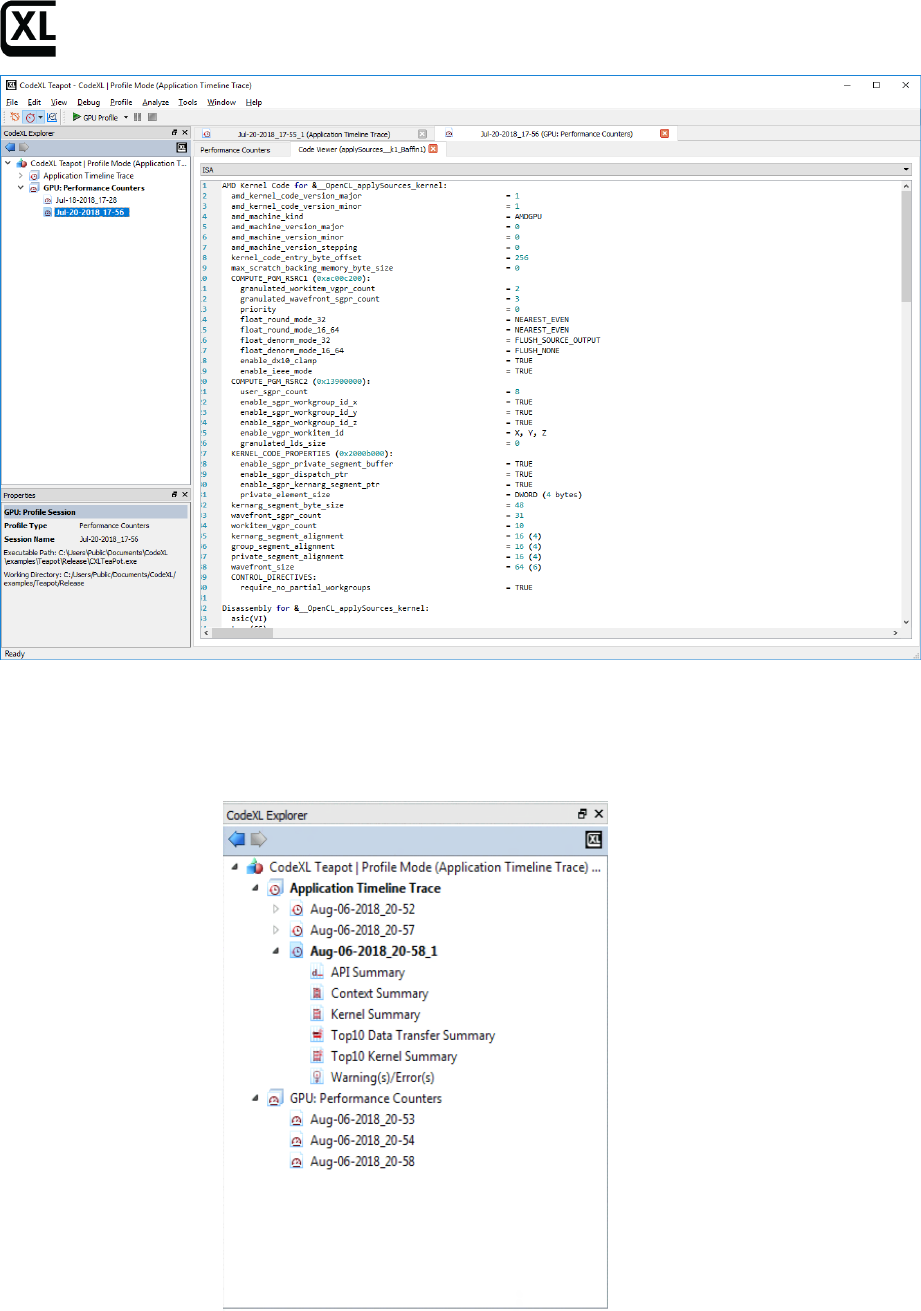
Task: Click the XL home icon in enlarged Explorer
Action: (593, 840)
